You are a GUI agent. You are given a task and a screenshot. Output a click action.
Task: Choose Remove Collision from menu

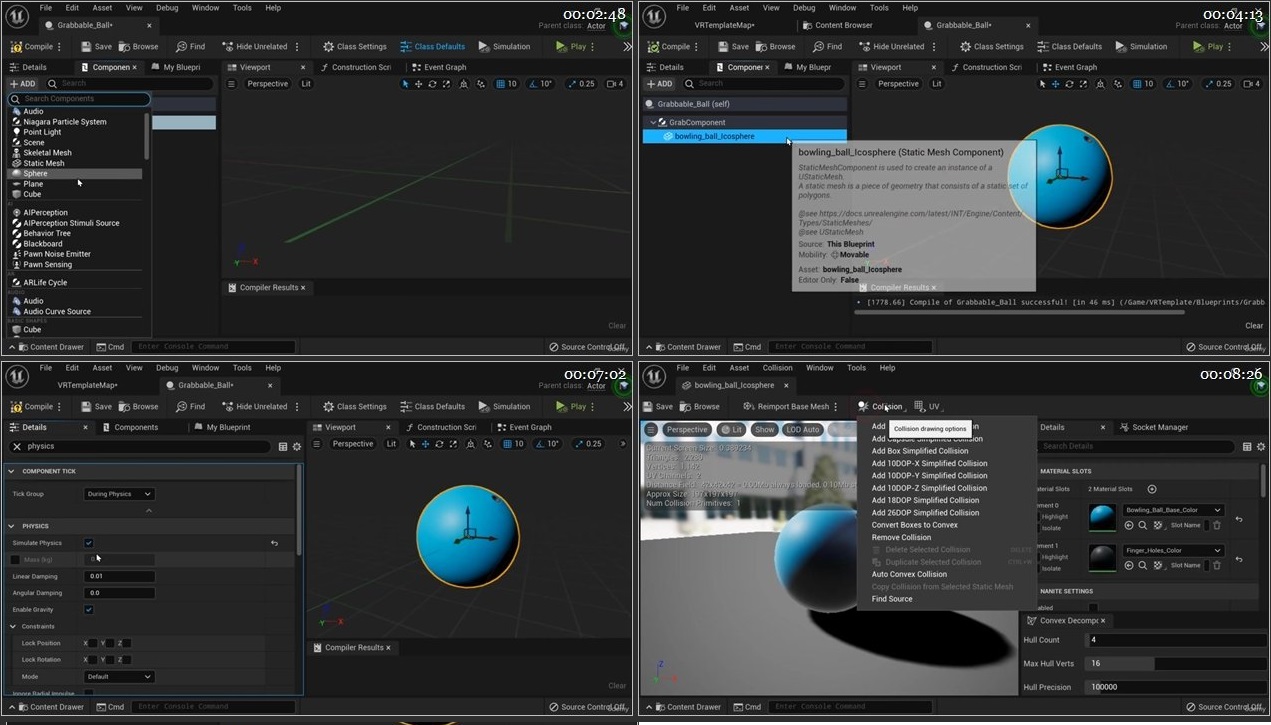click(x=901, y=537)
